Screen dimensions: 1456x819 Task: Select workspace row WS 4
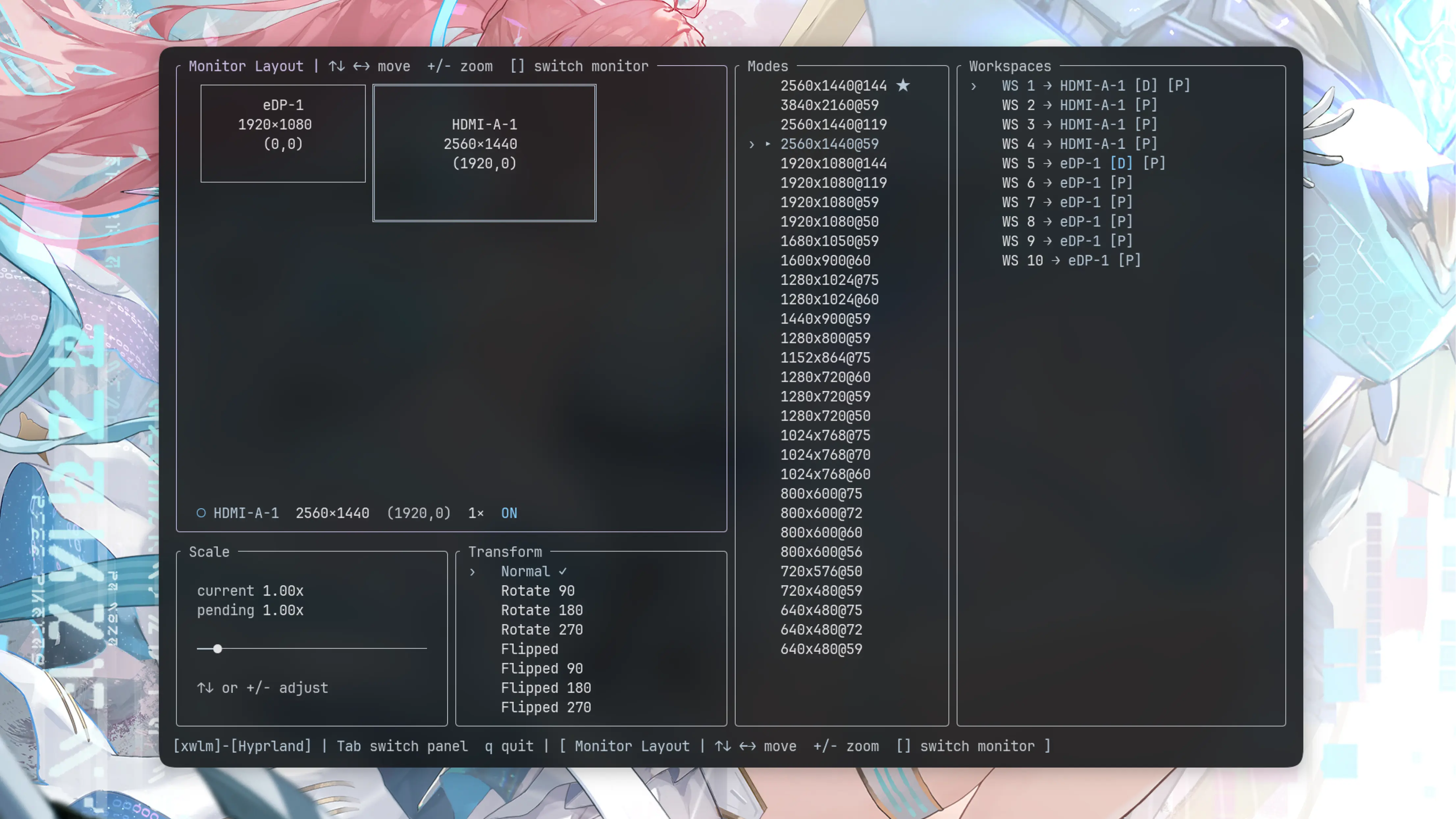point(1079,144)
